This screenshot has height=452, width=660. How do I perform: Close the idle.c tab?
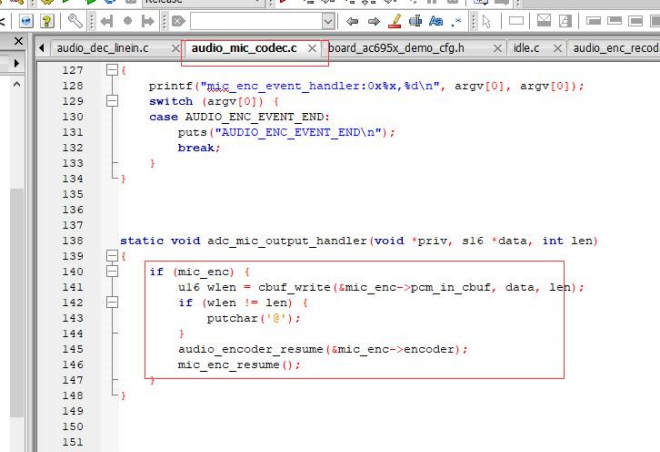coord(558,49)
